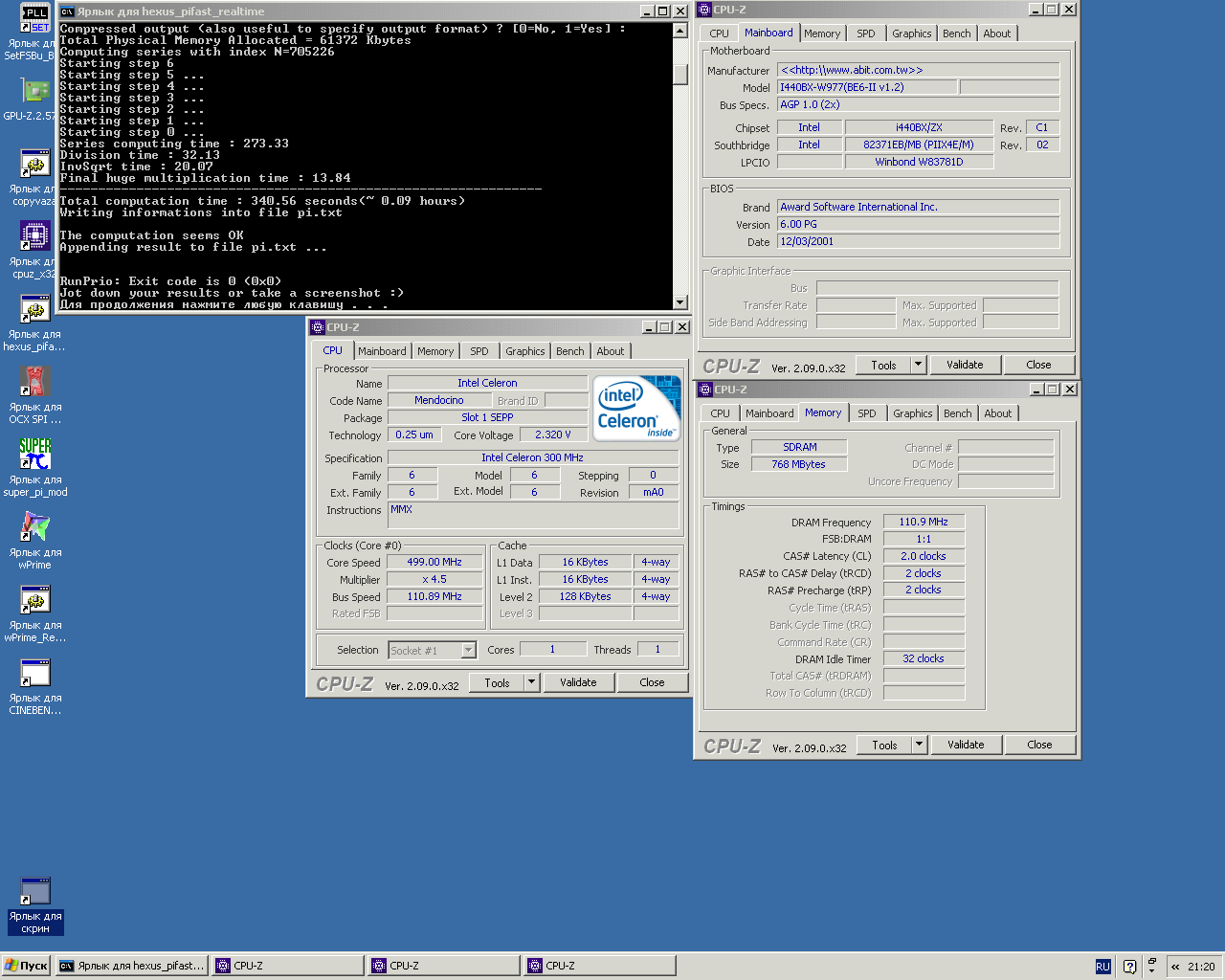This screenshot has width=1225, height=980.
Task: Click the Bus Speed value 110.89 MHz
Action: point(434,596)
